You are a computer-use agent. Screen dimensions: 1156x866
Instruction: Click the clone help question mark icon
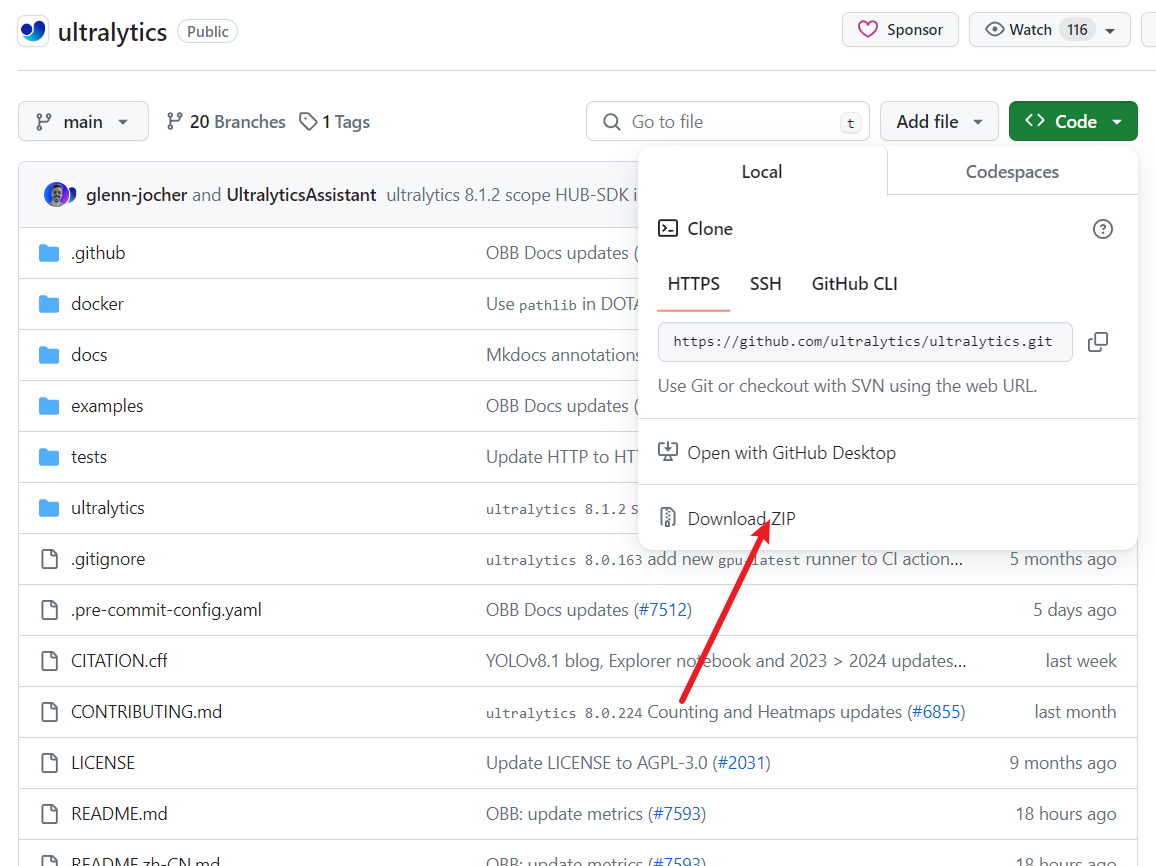point(1102,229)
